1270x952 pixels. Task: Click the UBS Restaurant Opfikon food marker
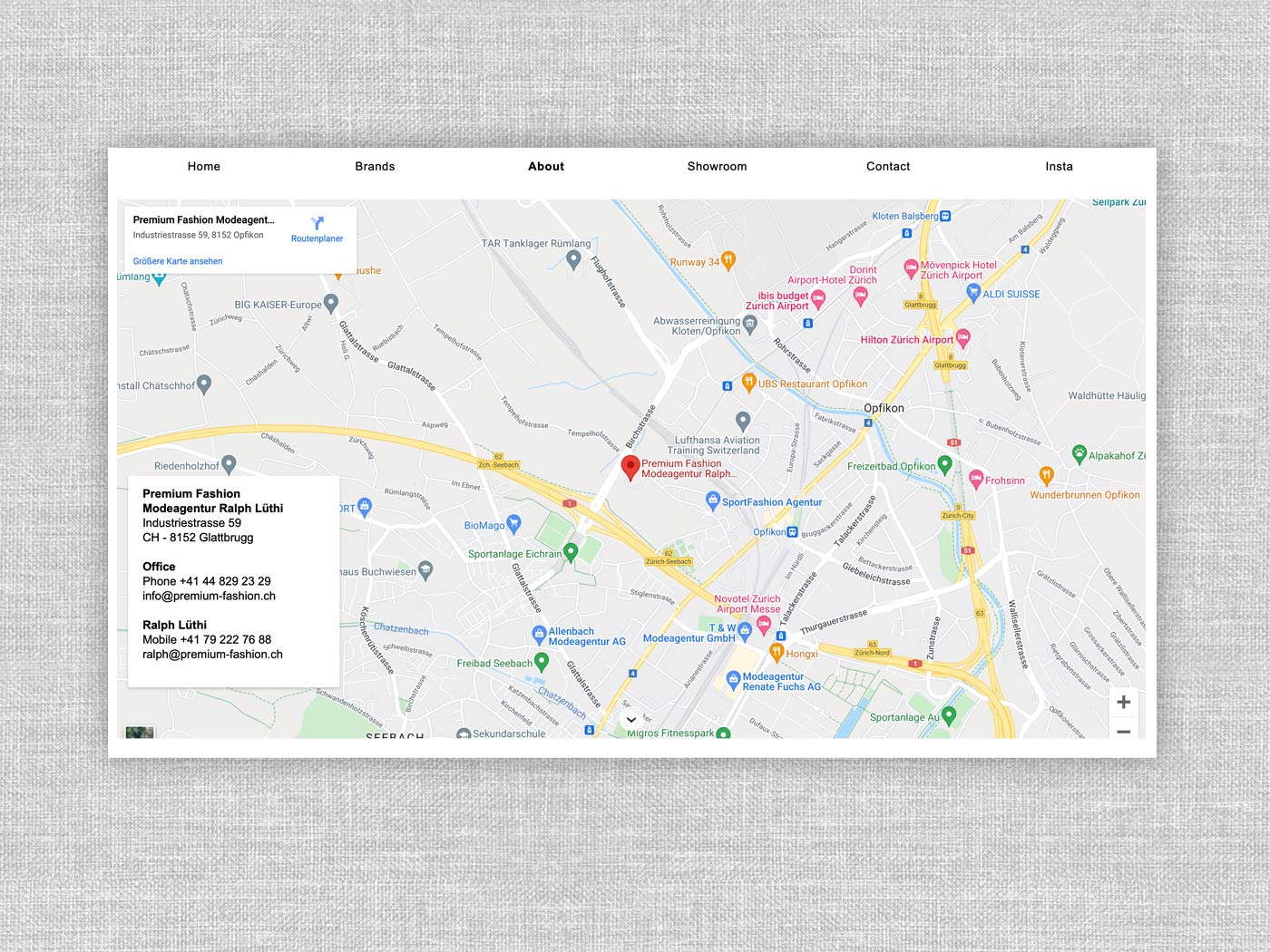[x=748, y=382]
